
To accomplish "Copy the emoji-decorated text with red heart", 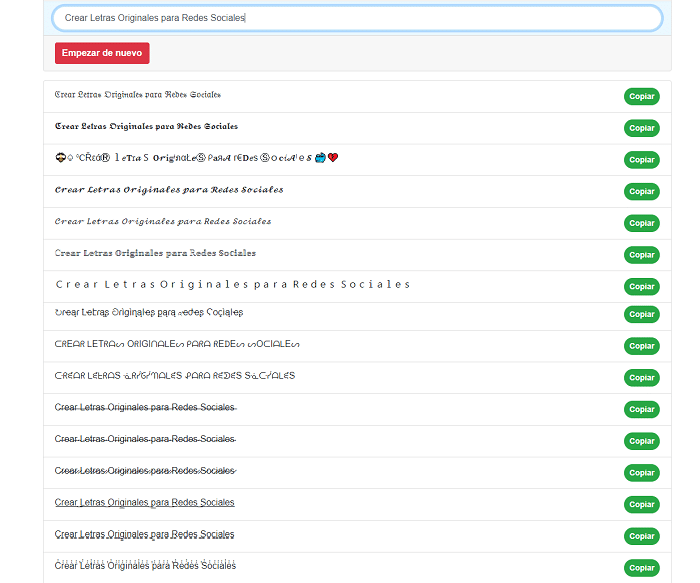I will point(641,160).
